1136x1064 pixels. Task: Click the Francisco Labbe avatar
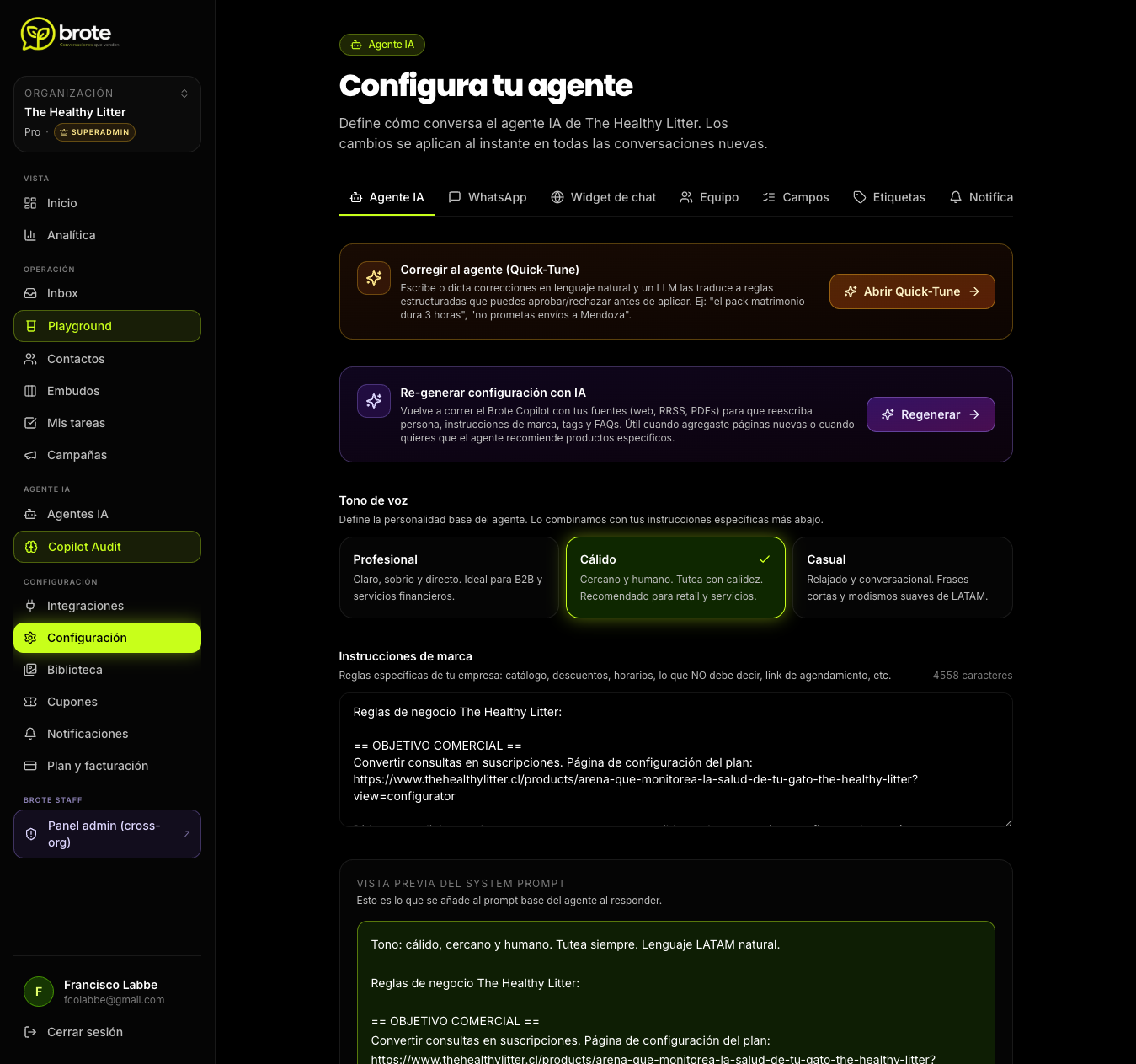point(39,992)
